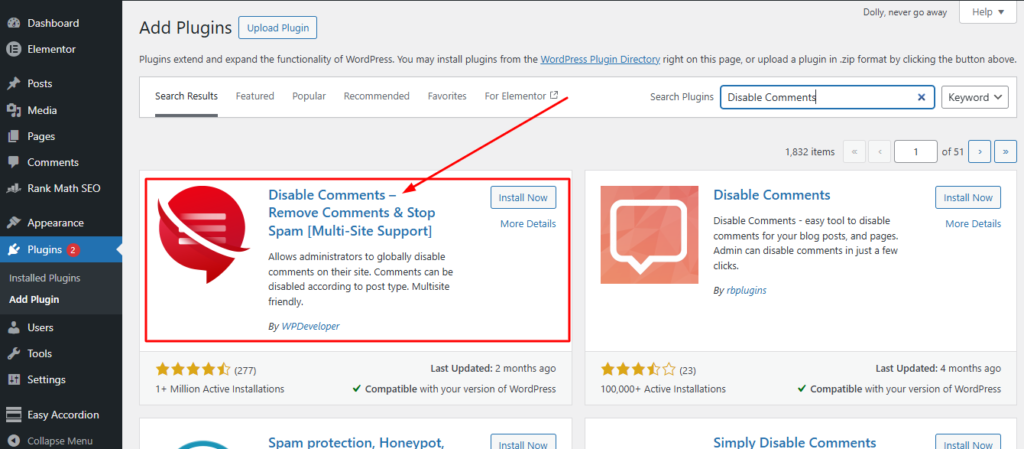Screen dimensions: 1024x449
Task: Open Disable Comments – Remove Comments title link
Action: point(352,213)
